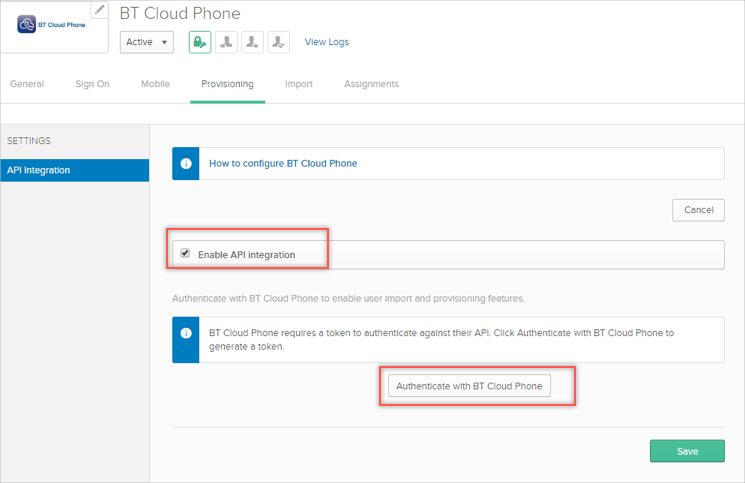Click info icon beside How to configure

pyautogui.click(x=186, y=163)
